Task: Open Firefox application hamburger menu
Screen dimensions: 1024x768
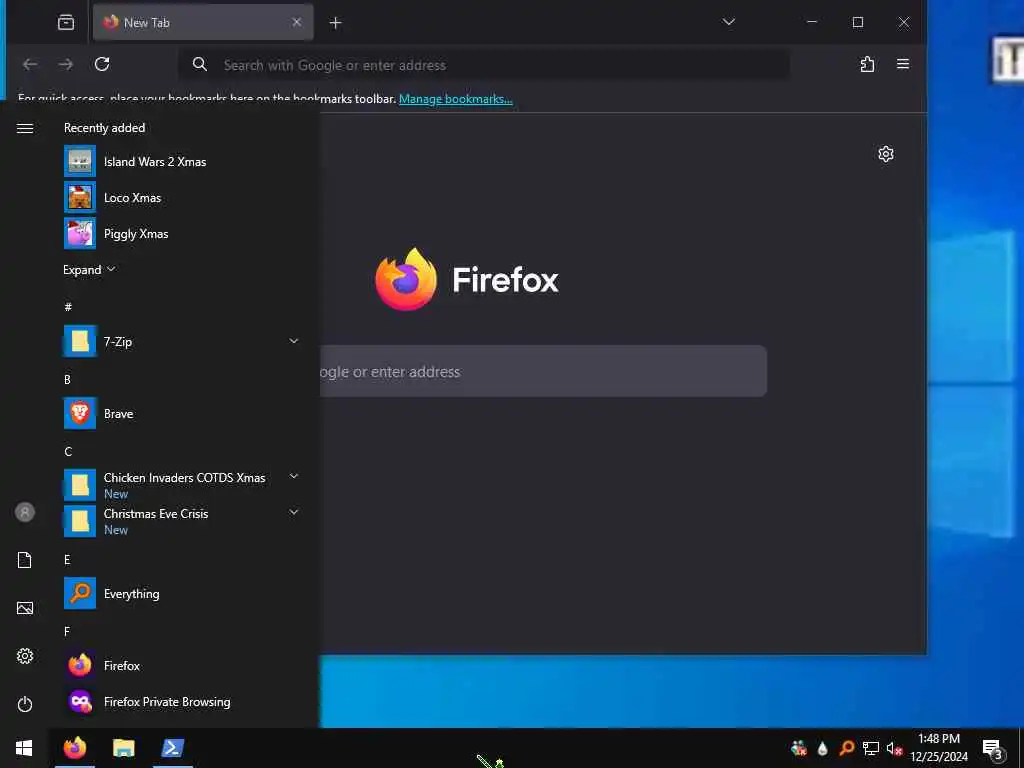Action: [x=903, y=64]
